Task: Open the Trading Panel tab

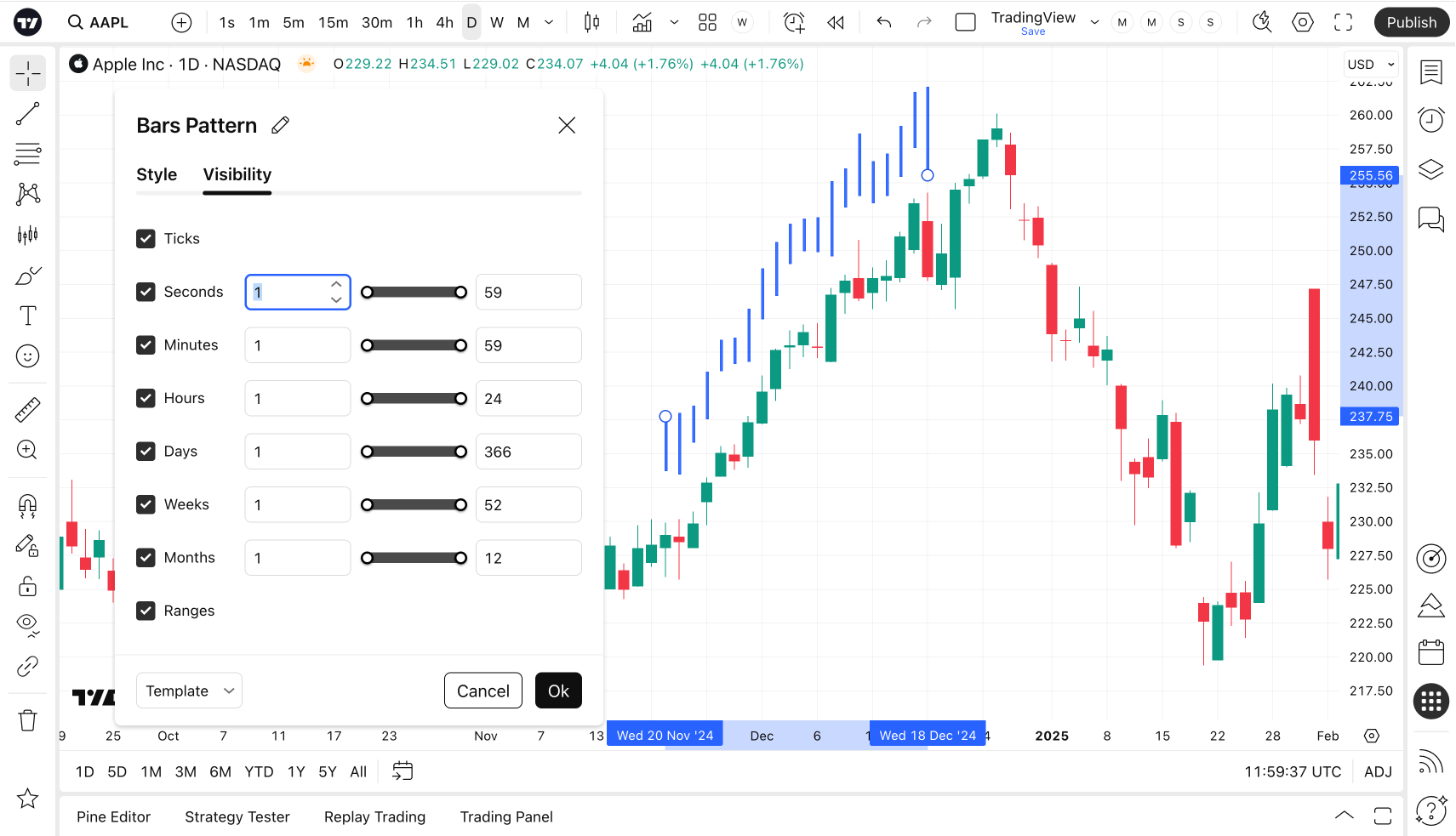Action: [506, 817]
